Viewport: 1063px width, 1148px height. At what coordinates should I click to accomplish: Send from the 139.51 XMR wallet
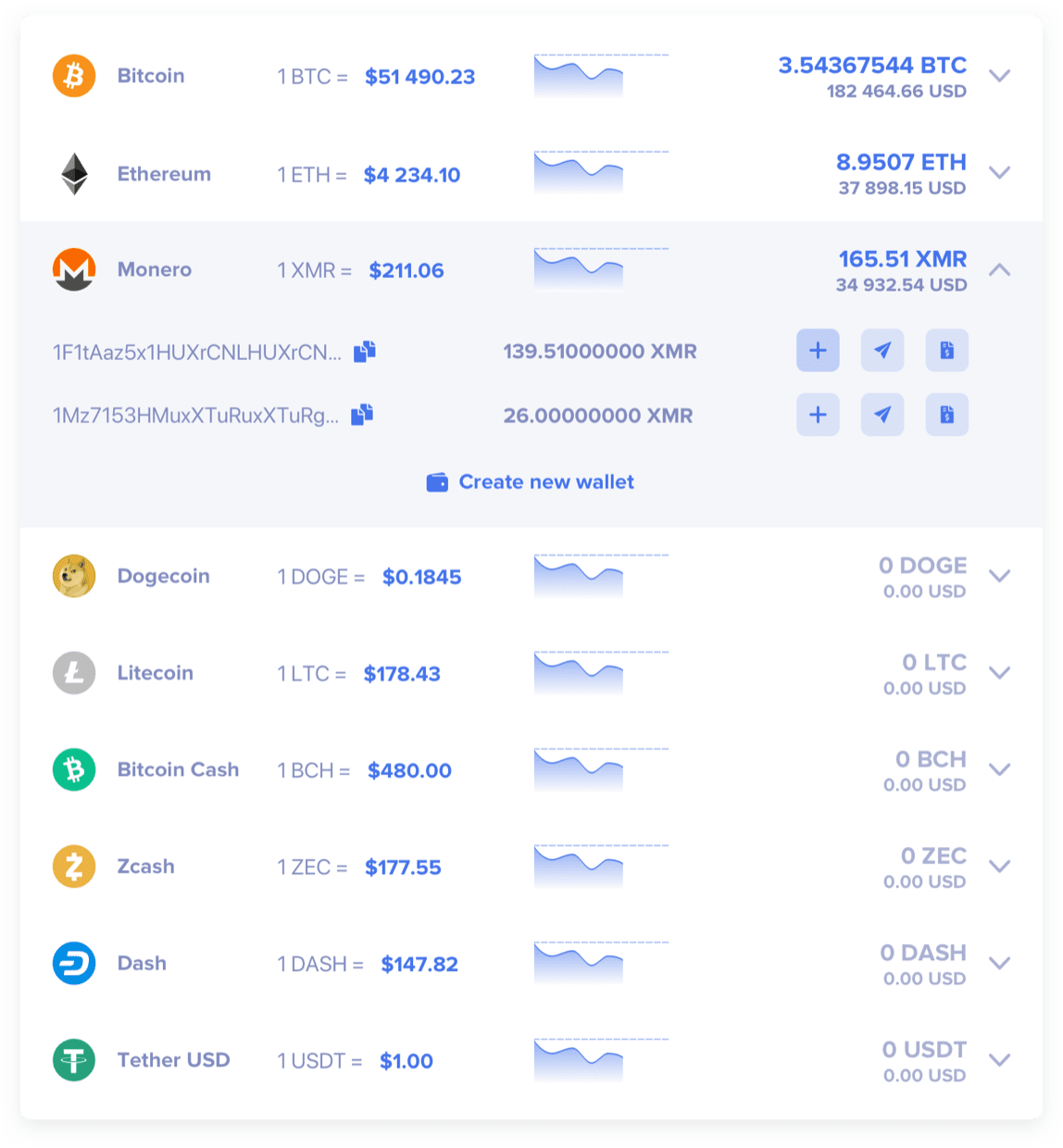(x=882, y=350)
